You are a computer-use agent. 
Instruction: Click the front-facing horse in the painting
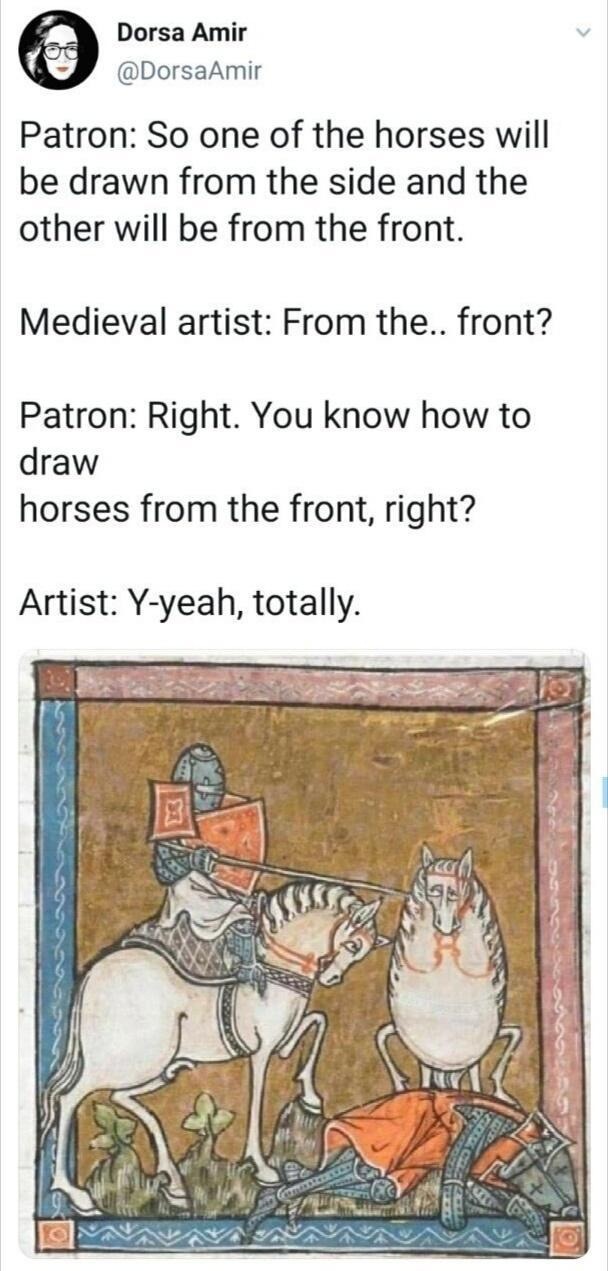tap(452, 970)
